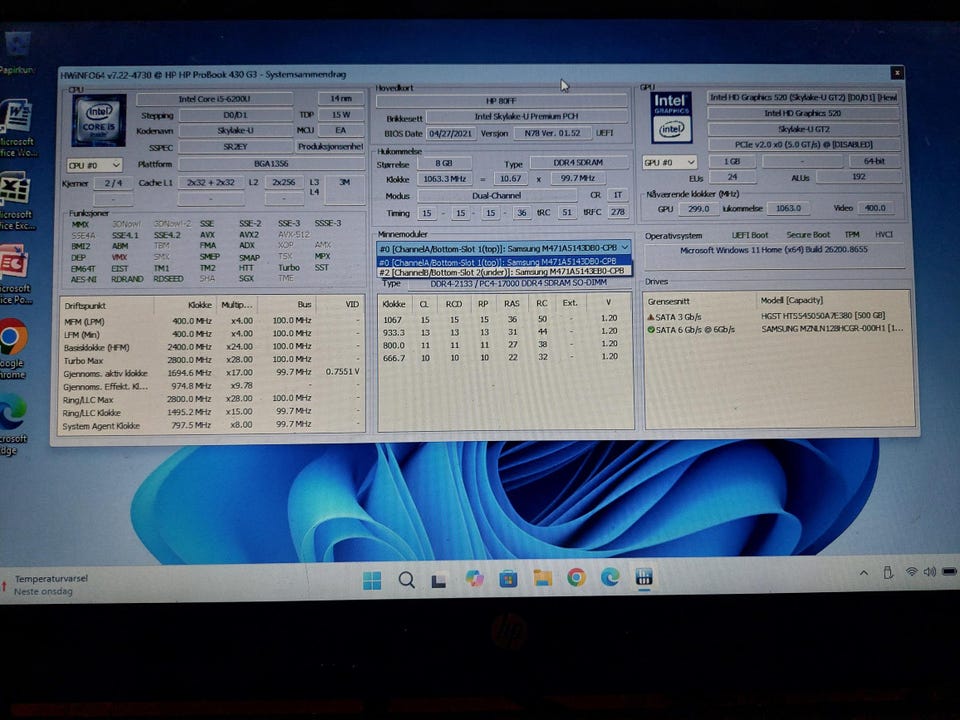Select memory module #2 Samsung M471A5143EB0-CPB

[503, 272]
